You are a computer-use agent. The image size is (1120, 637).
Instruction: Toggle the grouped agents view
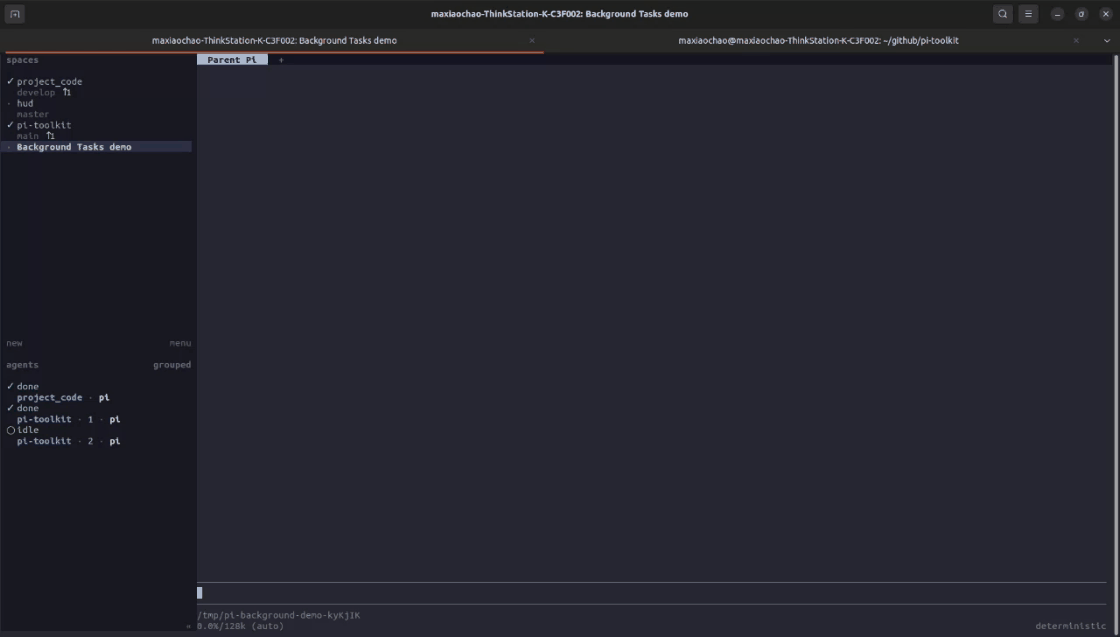click(171, 365)
